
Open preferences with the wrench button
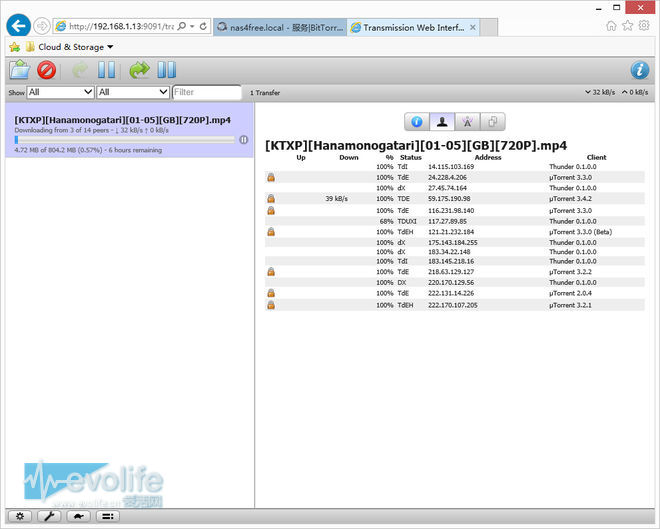[49, 516]
